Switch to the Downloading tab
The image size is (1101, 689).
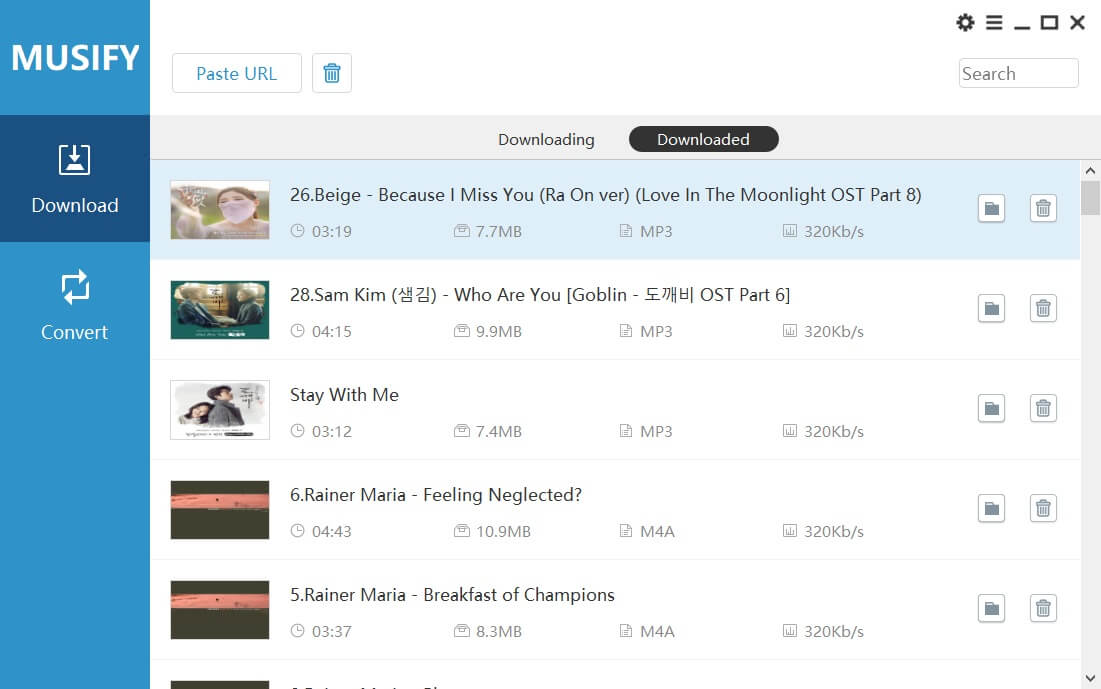click(x=546, y=139)
